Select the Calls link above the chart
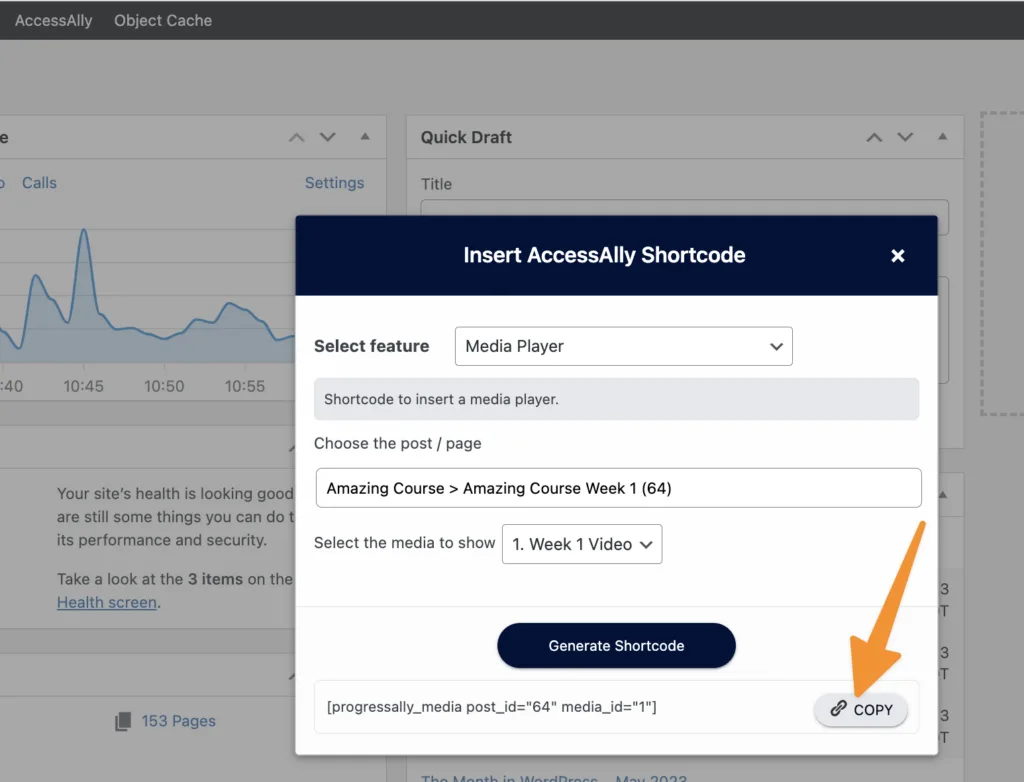The height and width of the screenshot is (782, 1024). [x=39, y=183]
